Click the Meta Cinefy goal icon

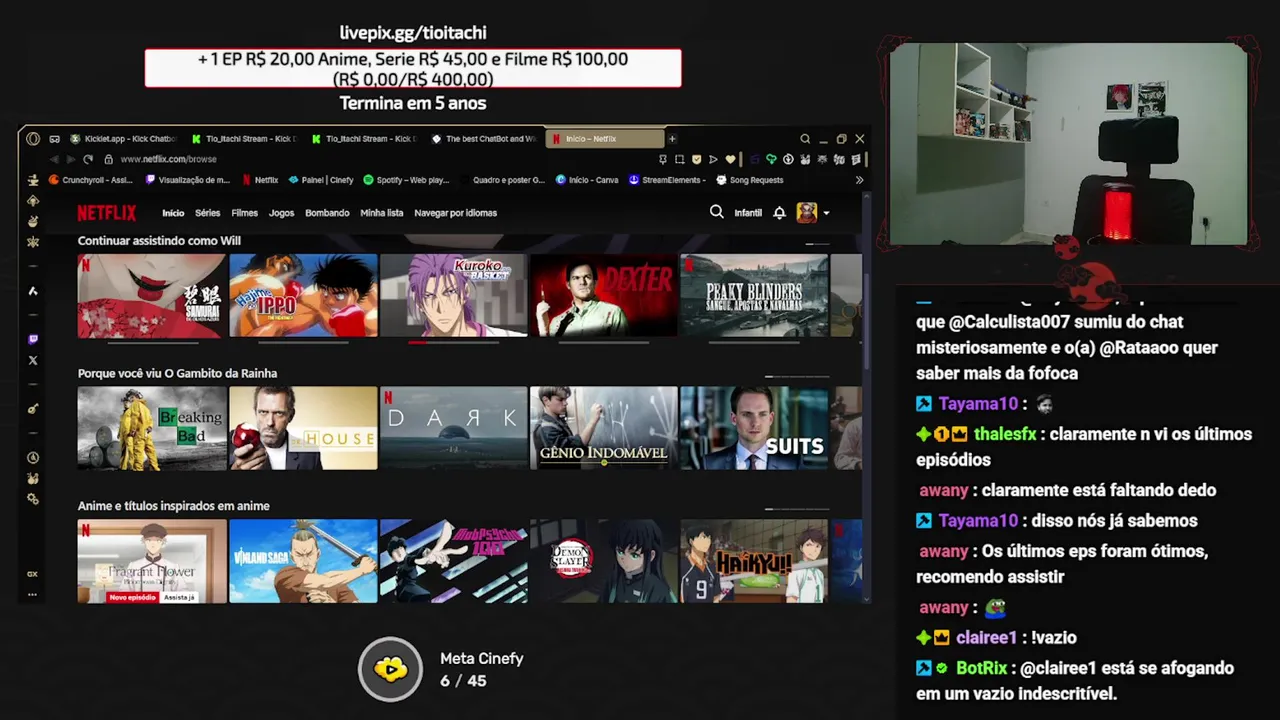click(x=390, y=669)
